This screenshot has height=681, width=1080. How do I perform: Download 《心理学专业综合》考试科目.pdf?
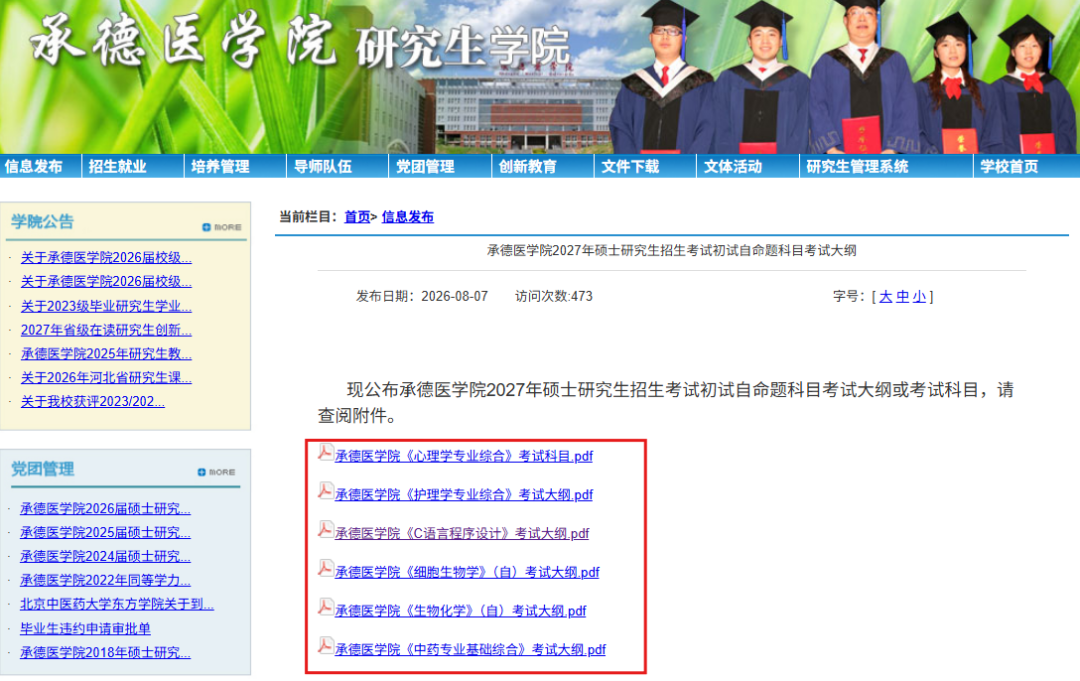point(464,456)
